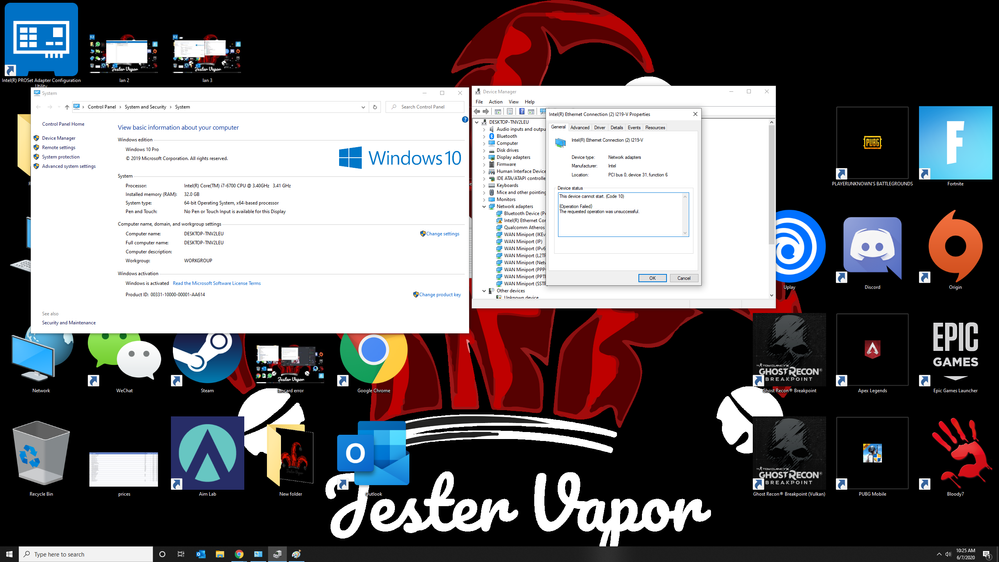The width and height of the screenshot is (999, 562).
Task: Go up one level in the System window
Action: [67, 107]
